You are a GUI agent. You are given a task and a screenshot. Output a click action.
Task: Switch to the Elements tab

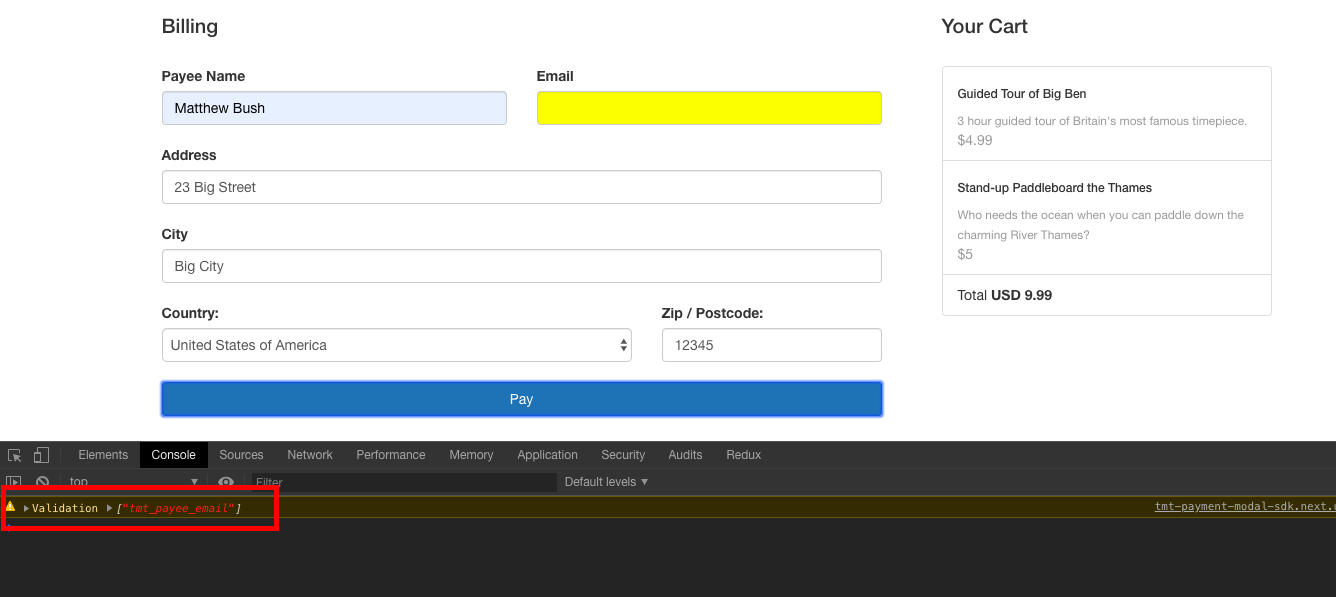coord(103,455)
